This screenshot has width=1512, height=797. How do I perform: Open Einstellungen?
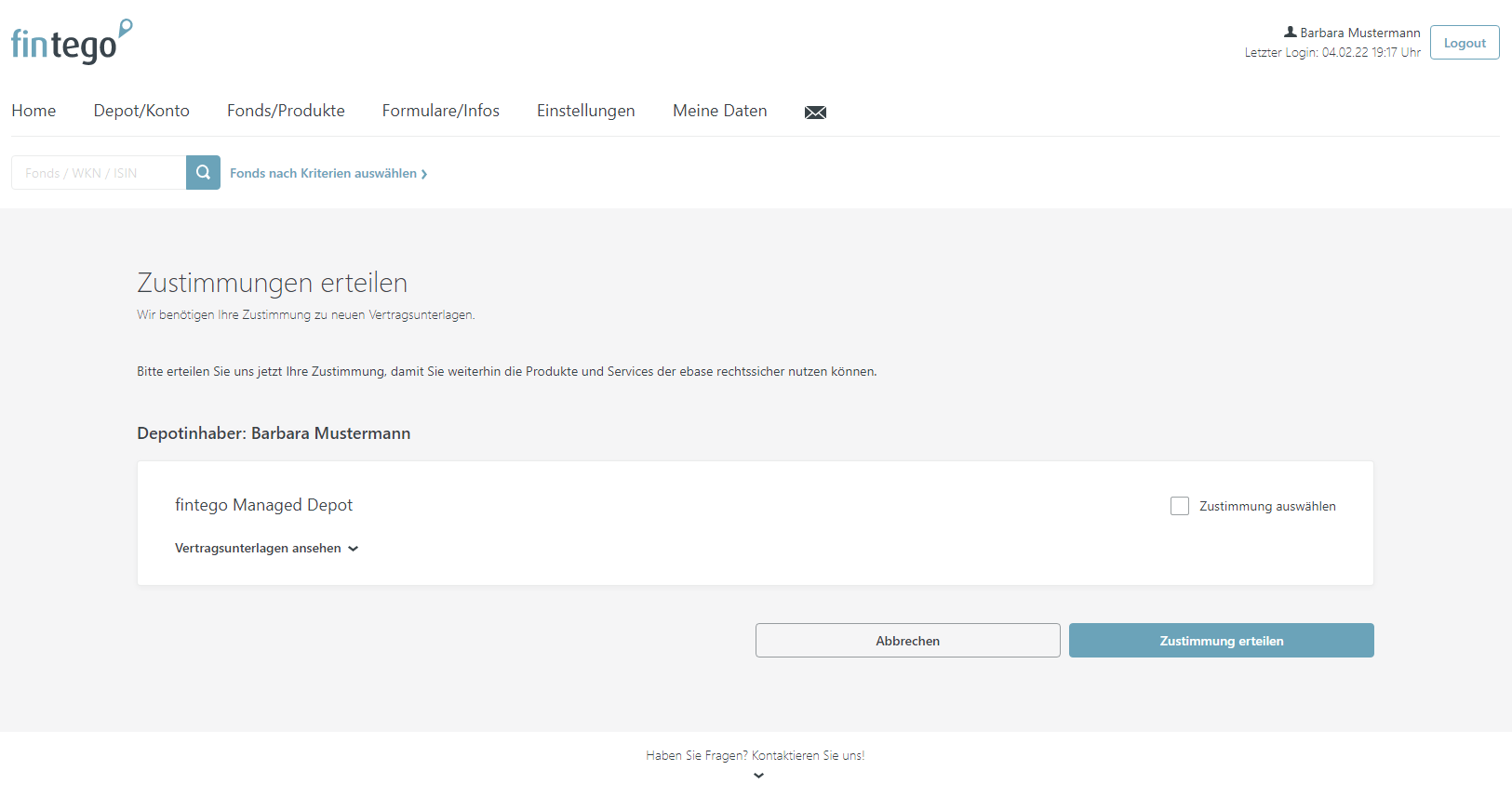[x=585, y=111]
